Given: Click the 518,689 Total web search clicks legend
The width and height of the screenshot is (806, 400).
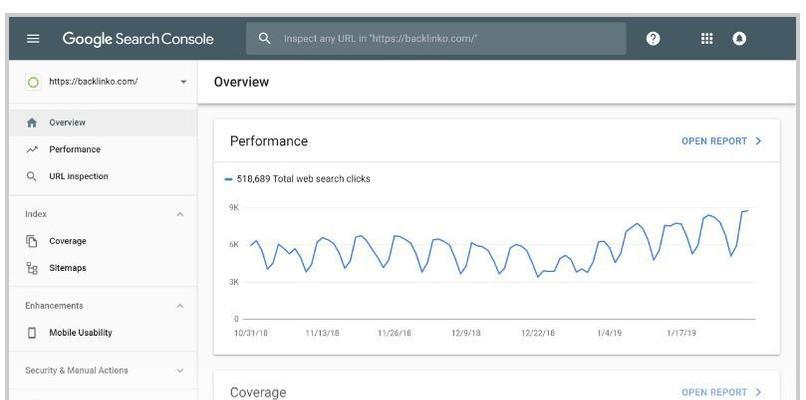Looking at the screenshot, I should point(298,179).
